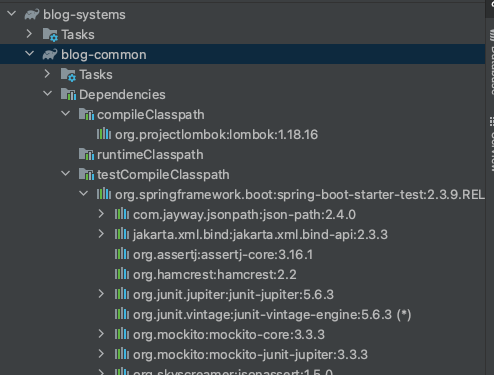This screenshot has height=375, width=494.
Task: Click the Dependencies folder icon
Action: [x=68, y=94]
